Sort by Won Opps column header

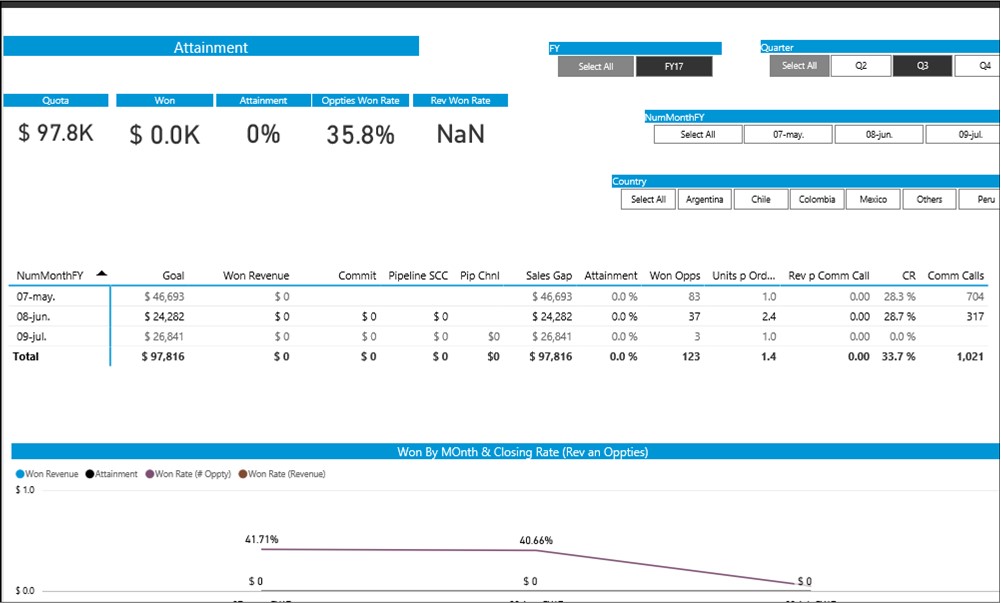[675, 276]
